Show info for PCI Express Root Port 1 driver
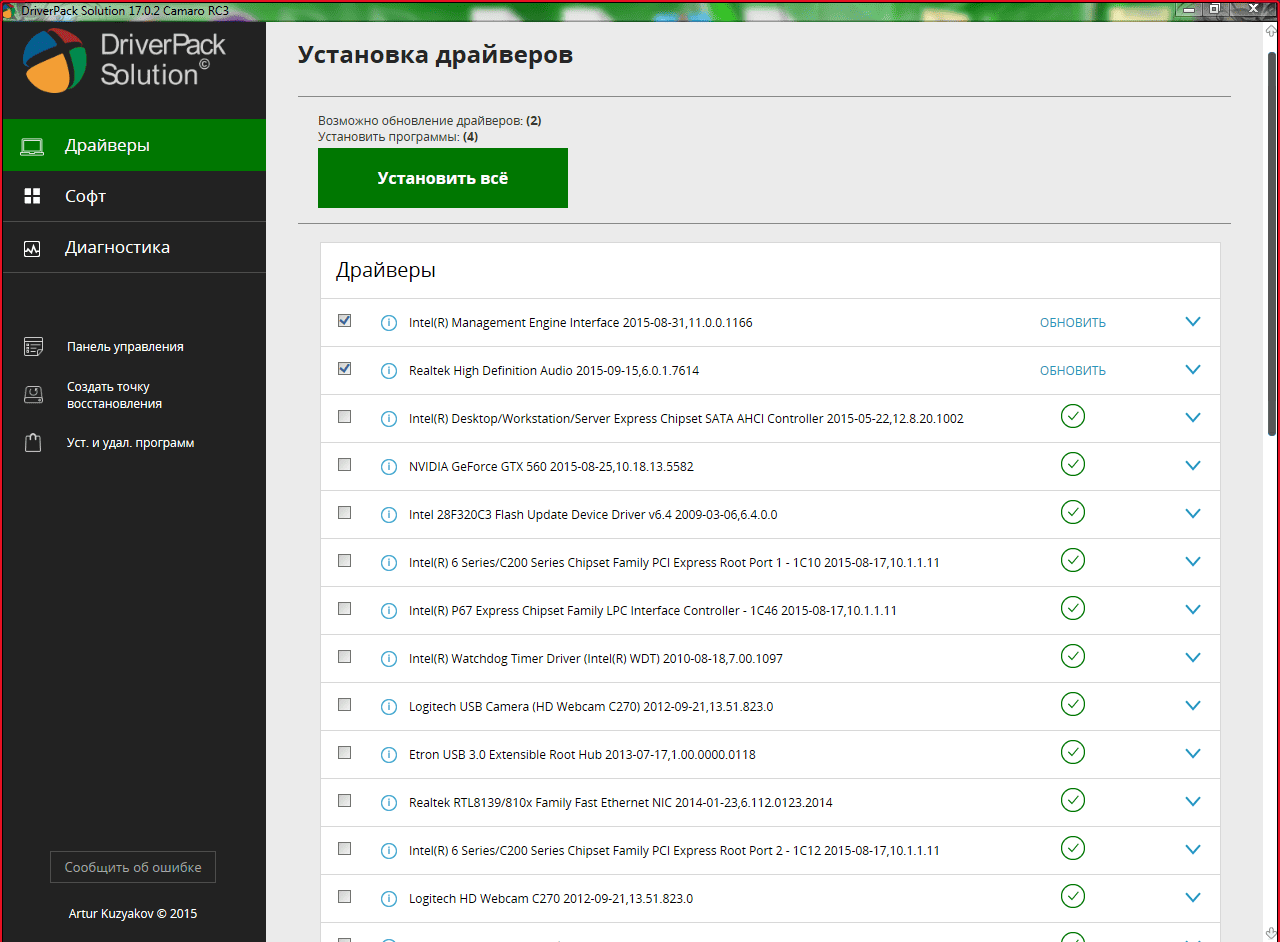The width and height of the screenshot is (1280, 942). pyautogui.click(x=389, y=563)
